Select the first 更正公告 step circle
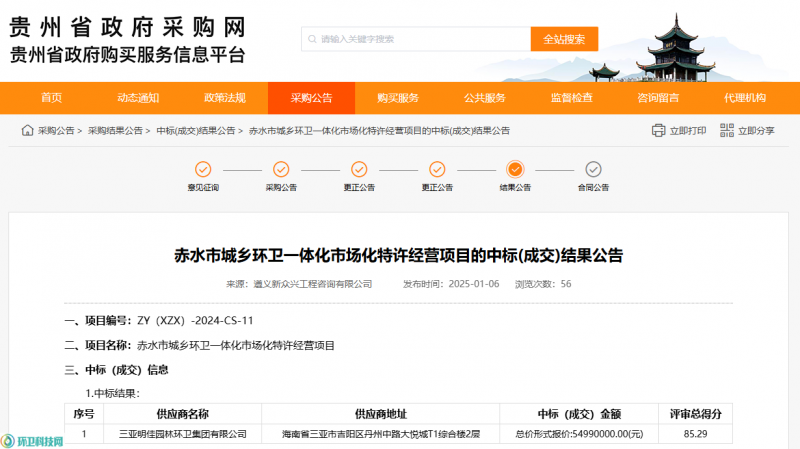The width and height of the screenshot is (800, 449). [x=359, y=169]
